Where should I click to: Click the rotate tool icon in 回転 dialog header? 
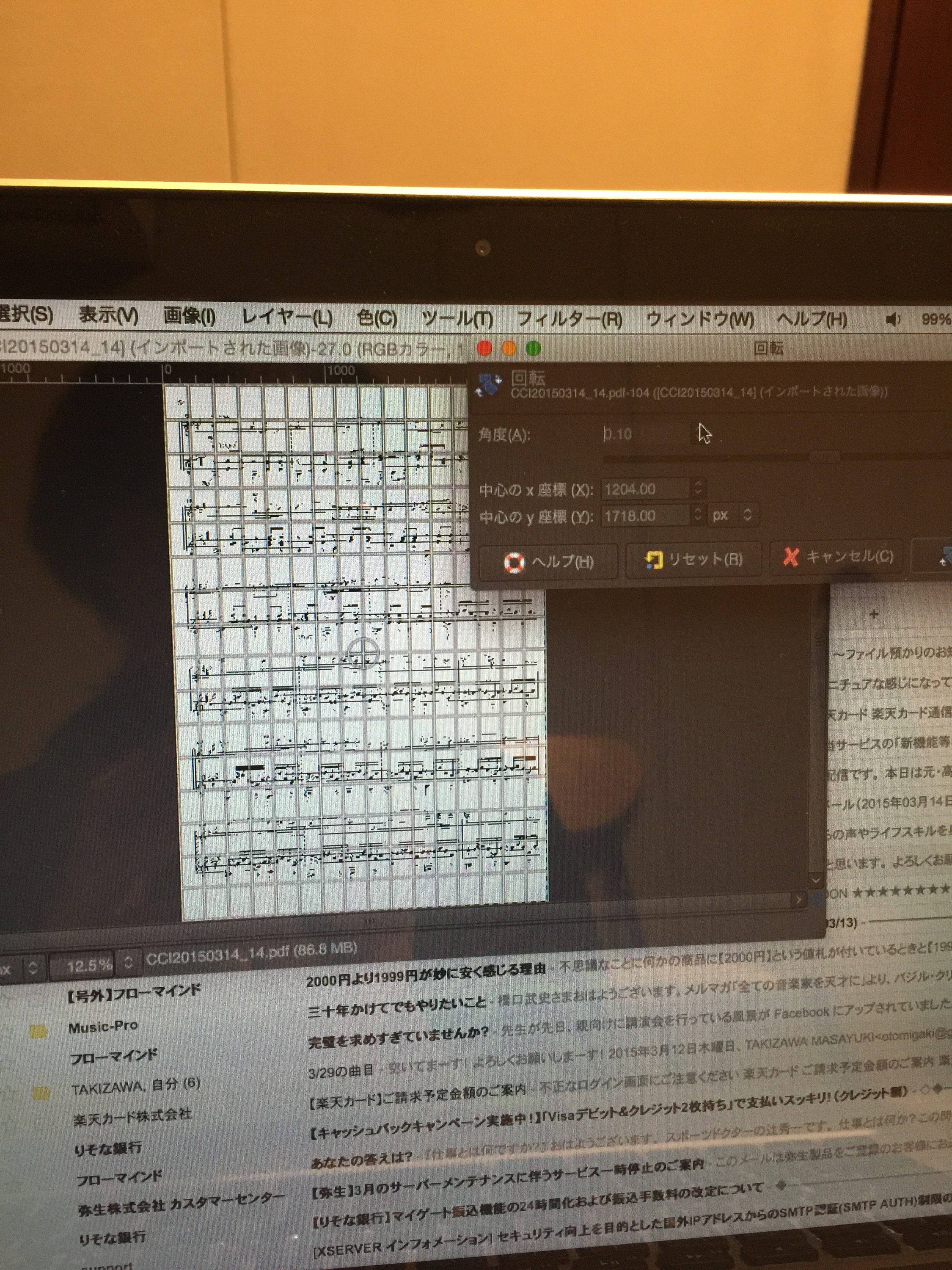(488, 385)
